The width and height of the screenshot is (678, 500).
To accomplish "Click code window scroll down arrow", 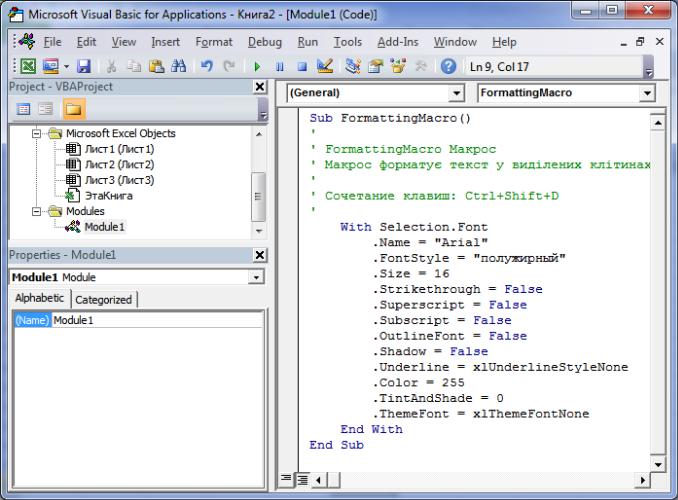I will [658, 465].
